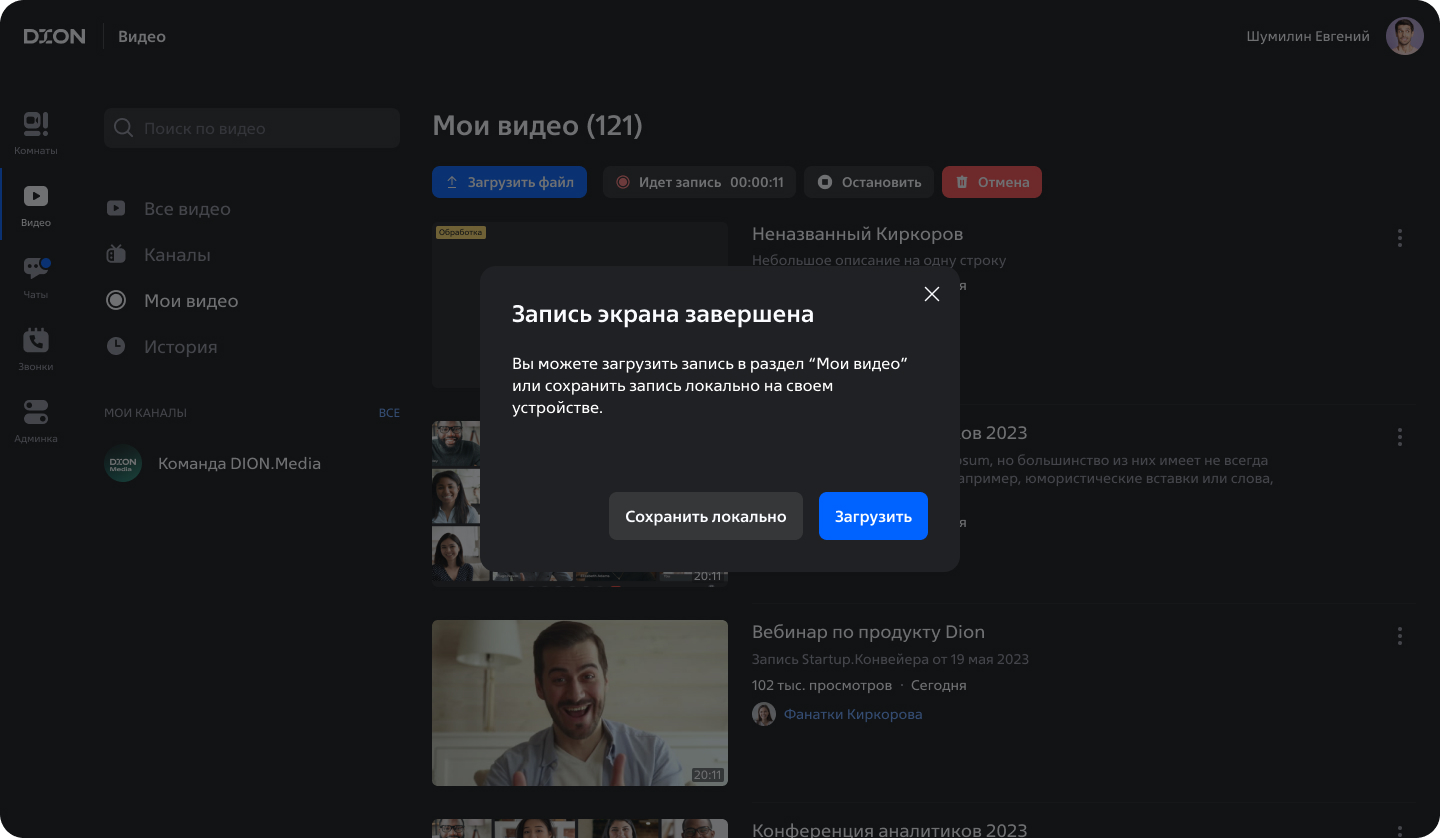Open user avatar of Шумилин Евгений
This screenshot has width=1440, height=838.
pos(1405,36)
